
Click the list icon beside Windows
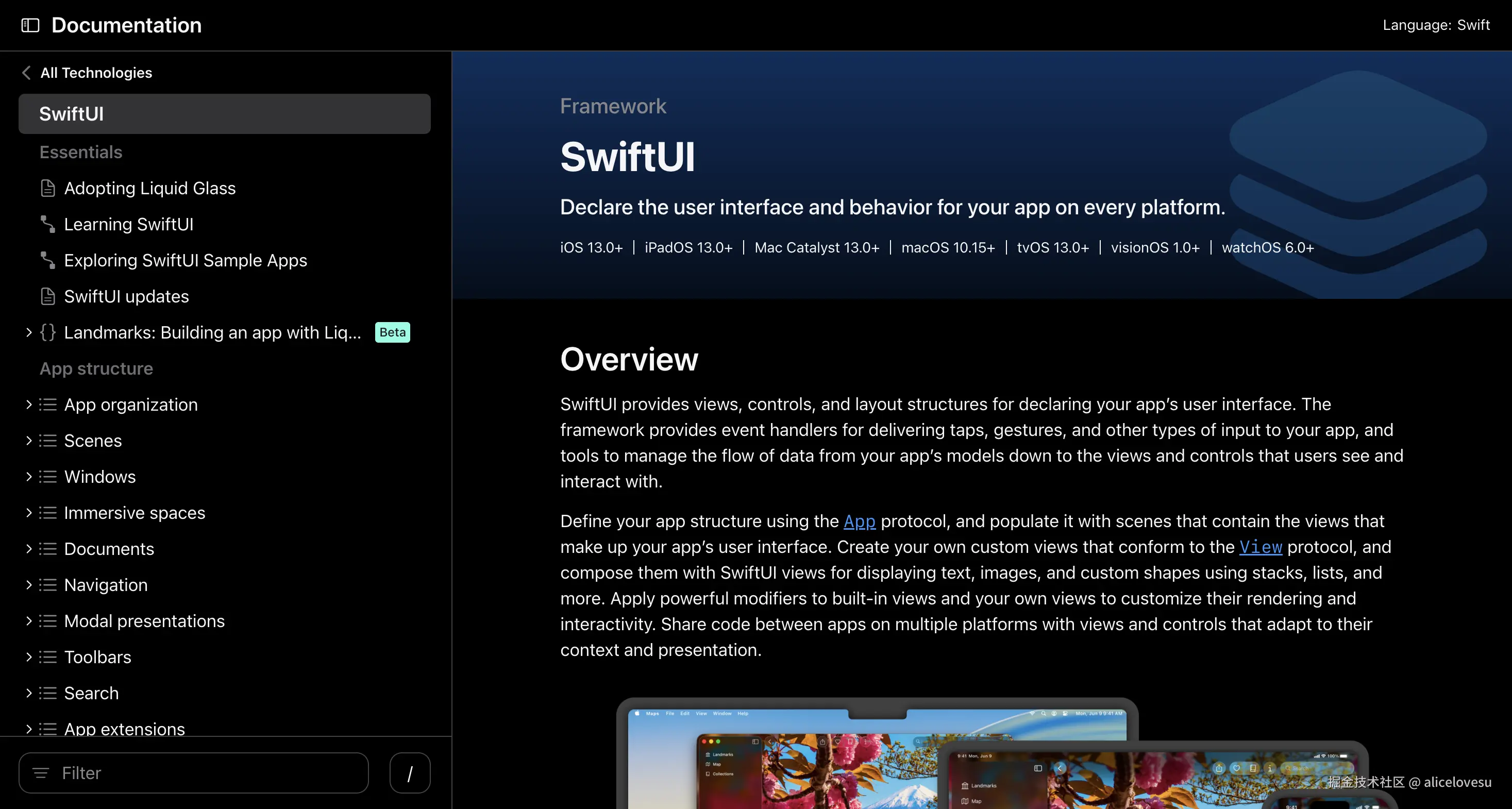pyautogui.click(x=48, y=477)
